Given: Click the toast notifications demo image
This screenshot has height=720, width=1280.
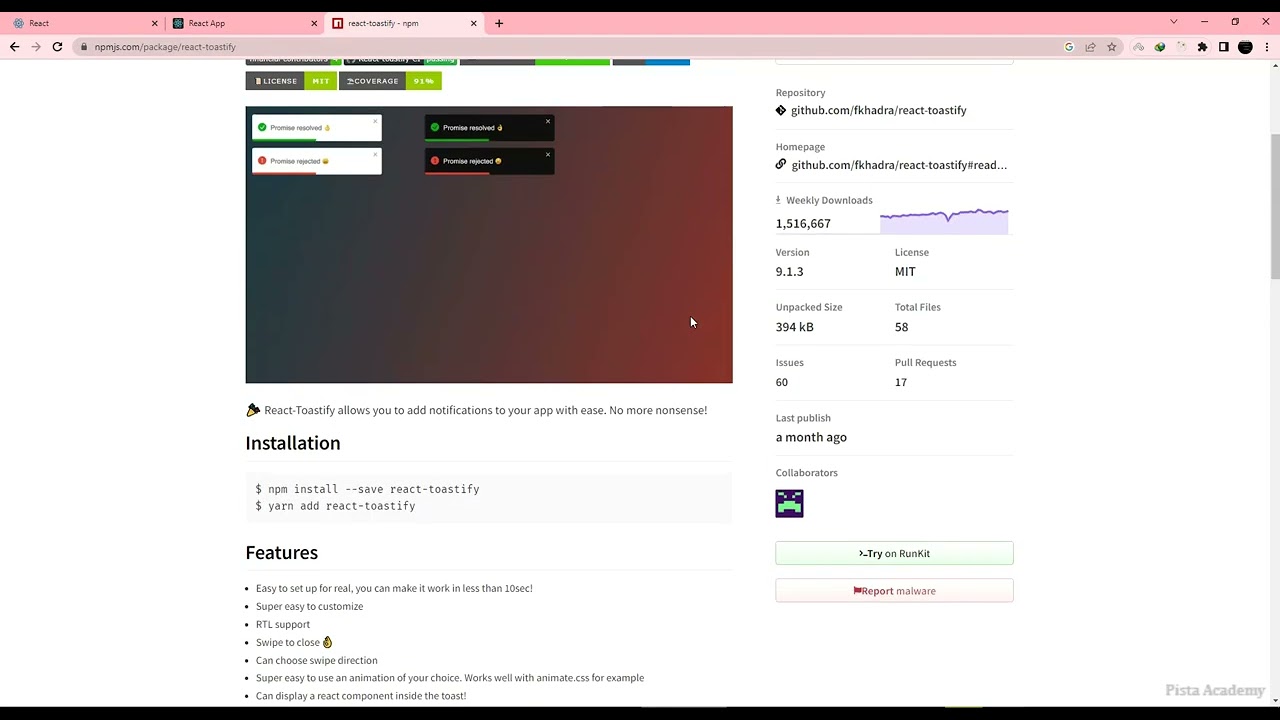Looking at the screenshot, I should [489, 244].
